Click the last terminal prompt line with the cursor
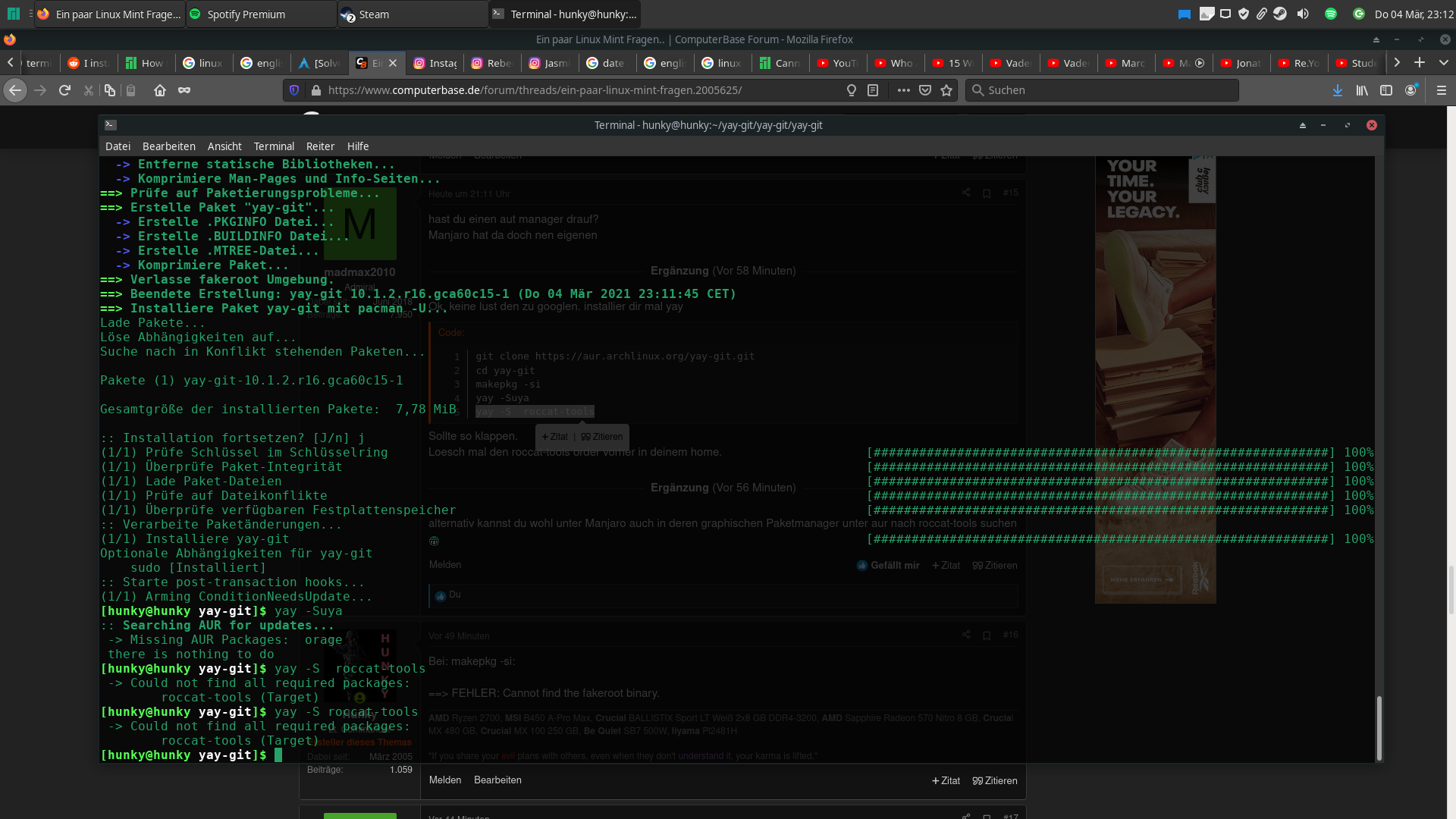 pos(191,755)
